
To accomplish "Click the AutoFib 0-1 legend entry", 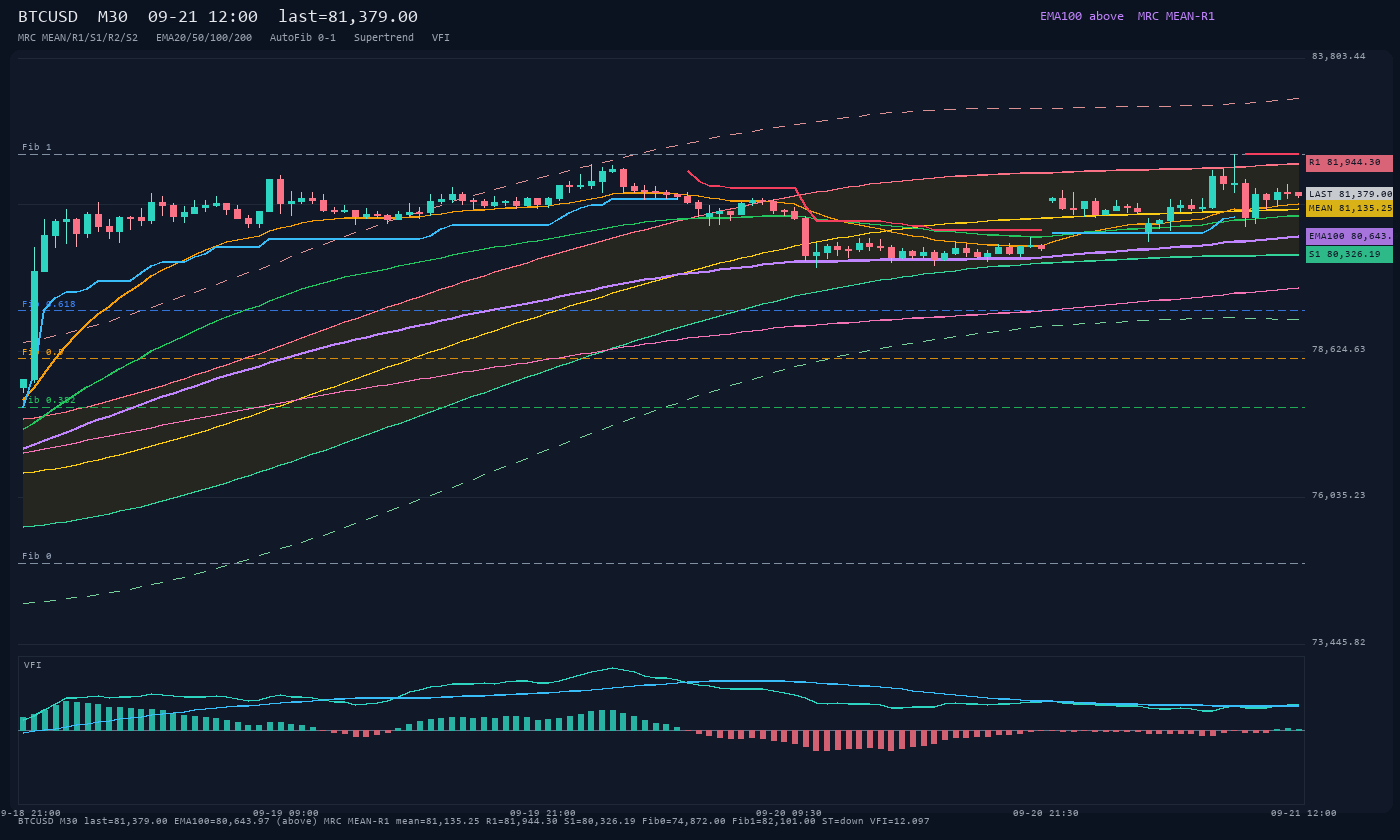I will pyautogui.click(x=303, y=37).
